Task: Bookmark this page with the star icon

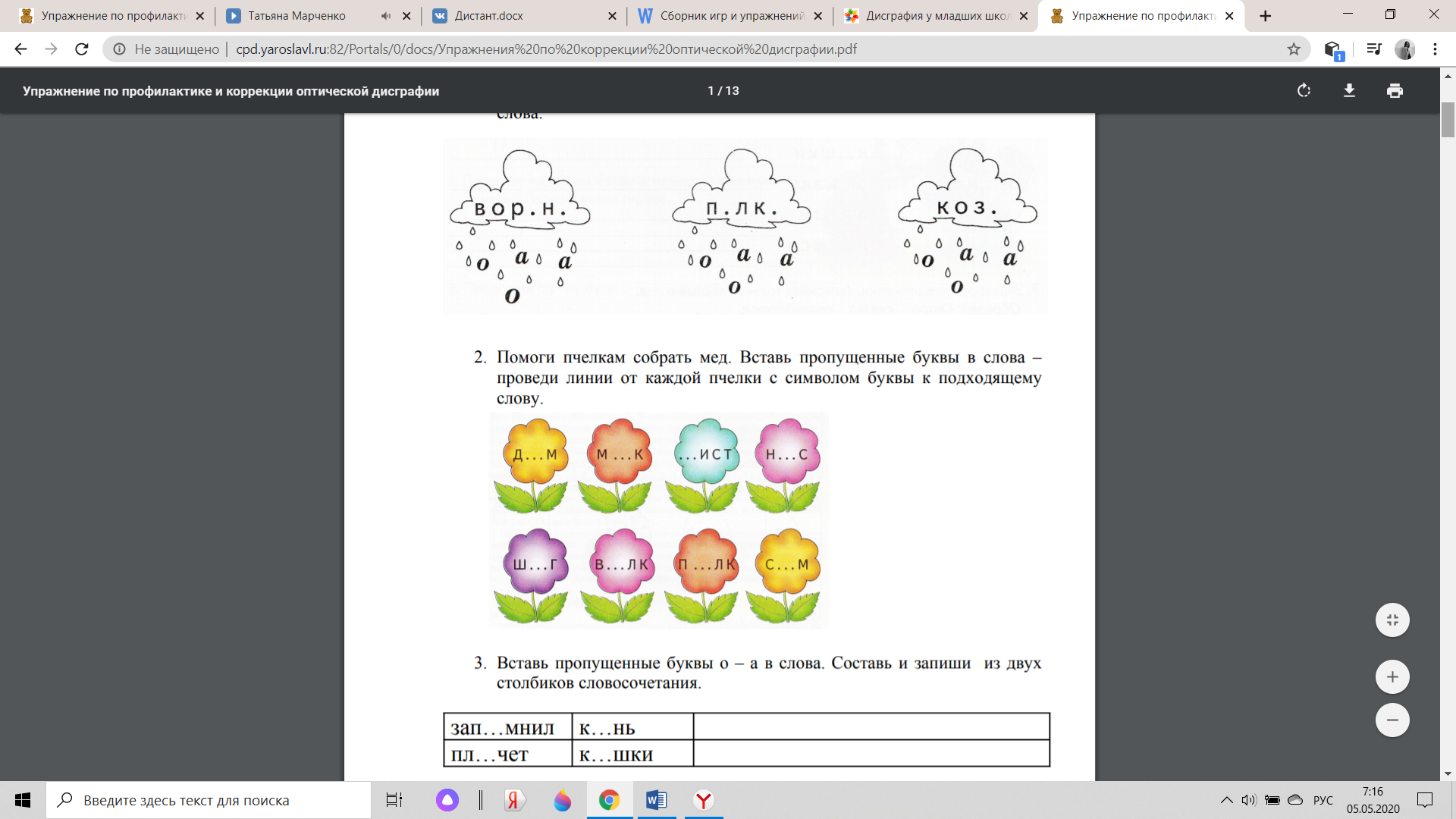Action: (1294, 49)
